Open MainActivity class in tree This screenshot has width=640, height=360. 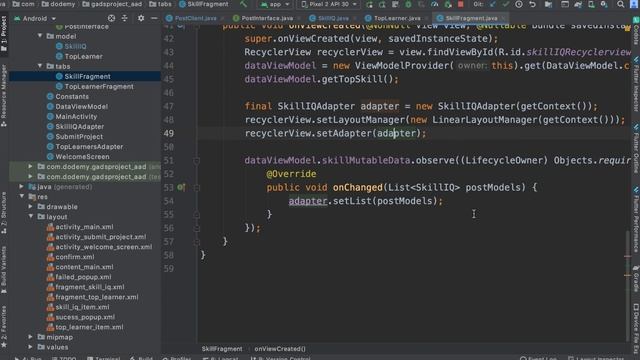click(x=76, y=116)
